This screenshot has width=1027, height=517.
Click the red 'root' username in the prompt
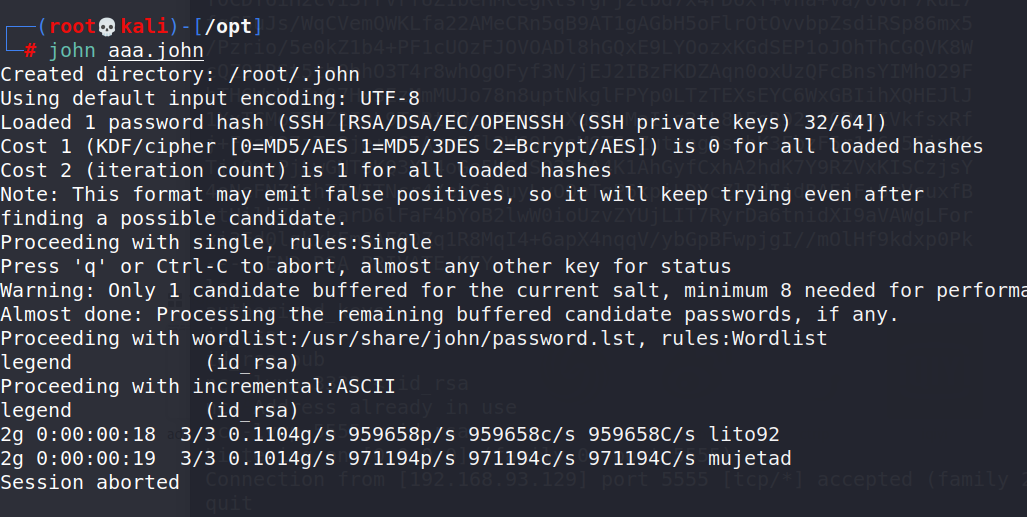[x=72, y=27]
